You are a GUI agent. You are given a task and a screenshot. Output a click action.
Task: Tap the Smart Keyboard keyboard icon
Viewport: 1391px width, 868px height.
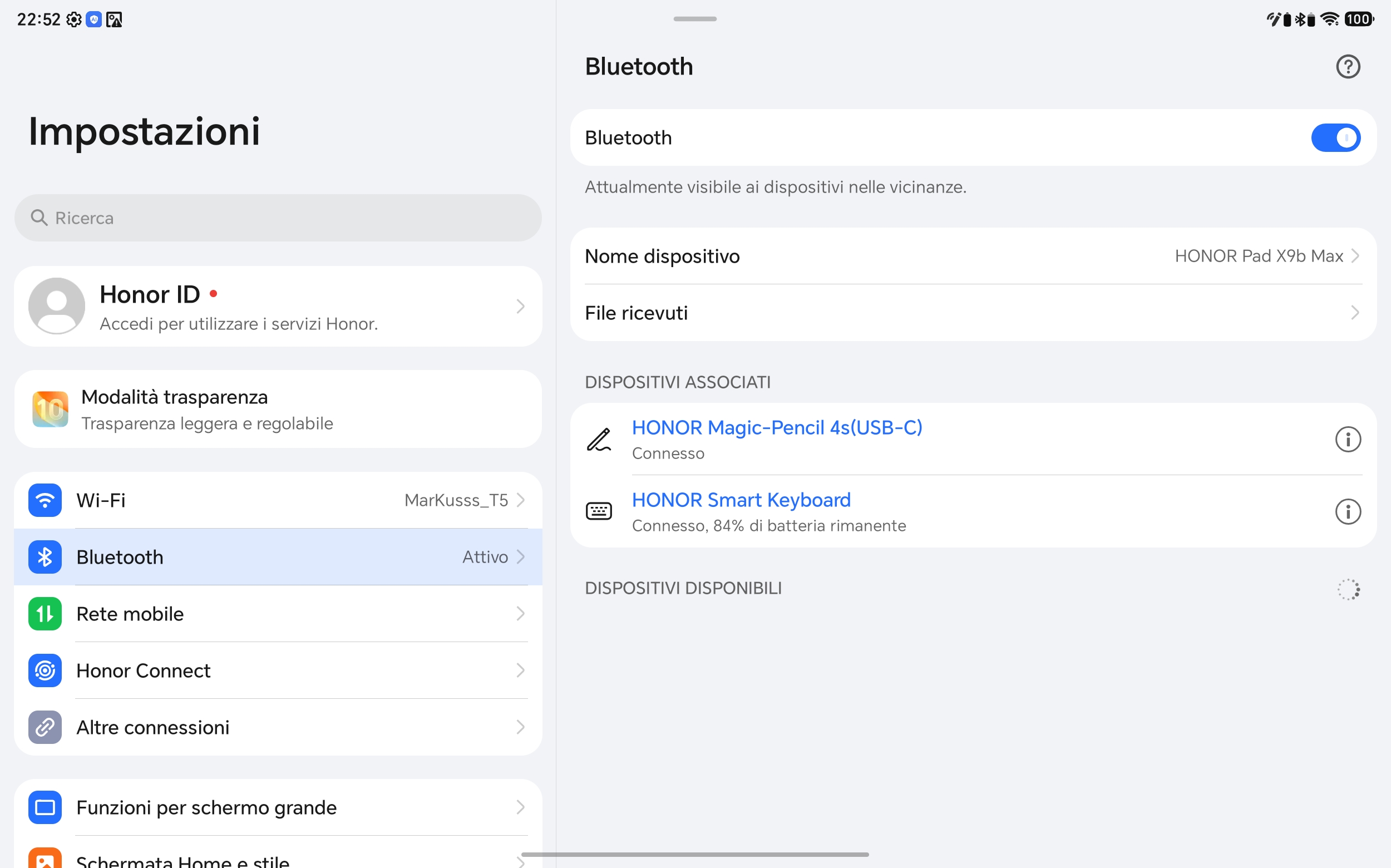pyautogui.click(x=599, y=511)
